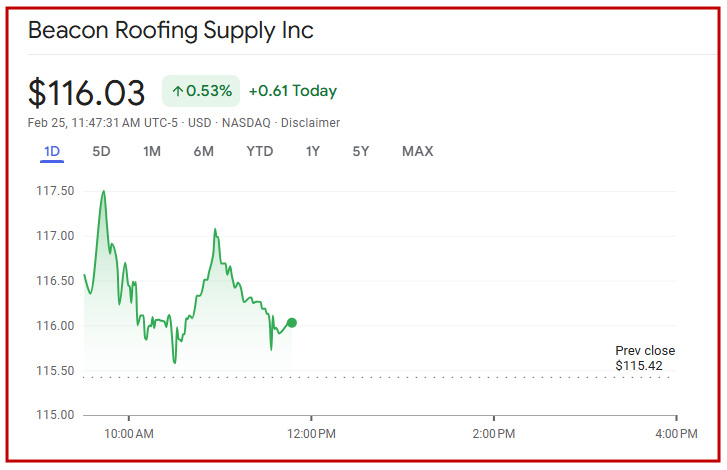The width and height of the screenshot is (727, 470).
Task: Select the YTD range tab
Action: point(260,152)
